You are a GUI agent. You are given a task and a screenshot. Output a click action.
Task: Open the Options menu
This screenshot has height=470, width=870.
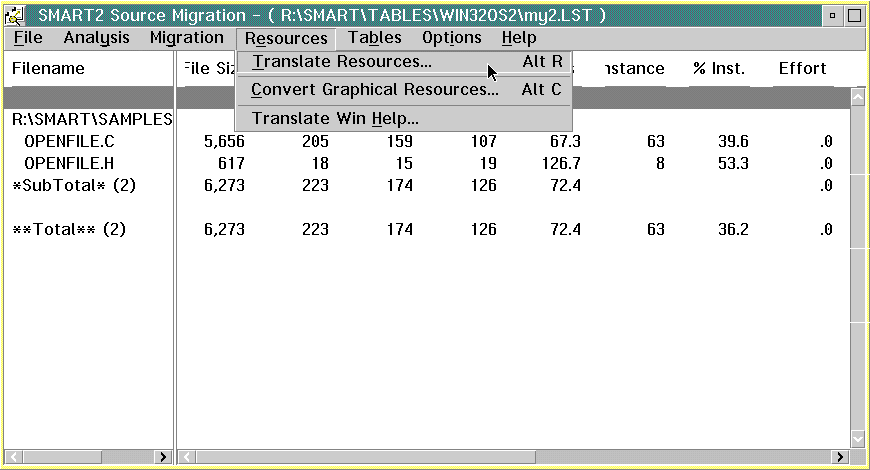coord(451,38)
